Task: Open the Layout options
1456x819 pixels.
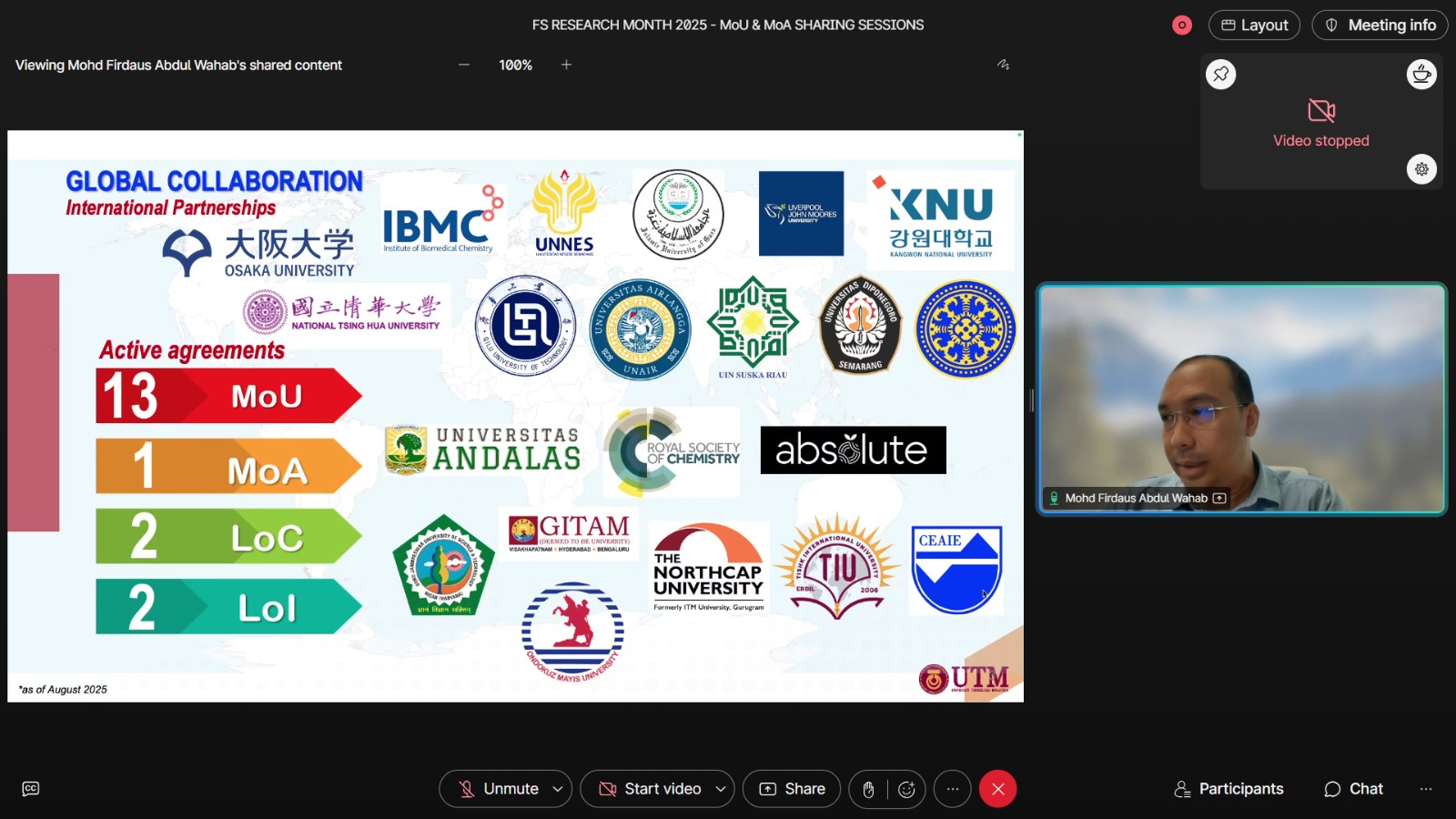Action: (x=1254, y=25)
